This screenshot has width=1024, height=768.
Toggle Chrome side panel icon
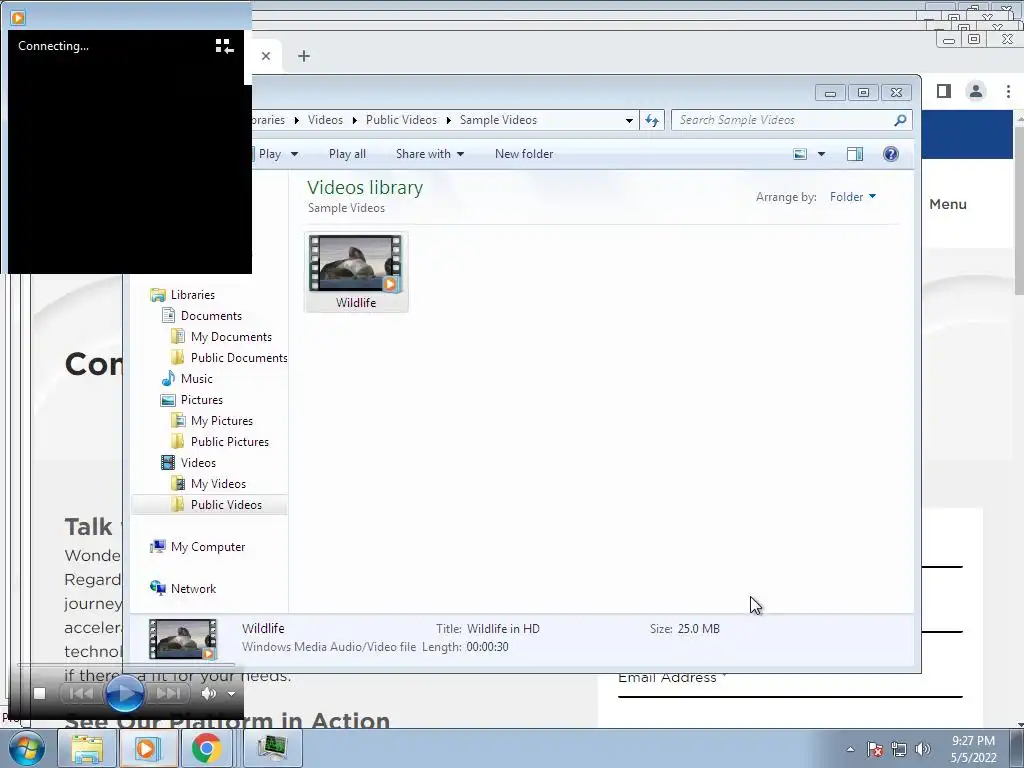coord(944,91)
